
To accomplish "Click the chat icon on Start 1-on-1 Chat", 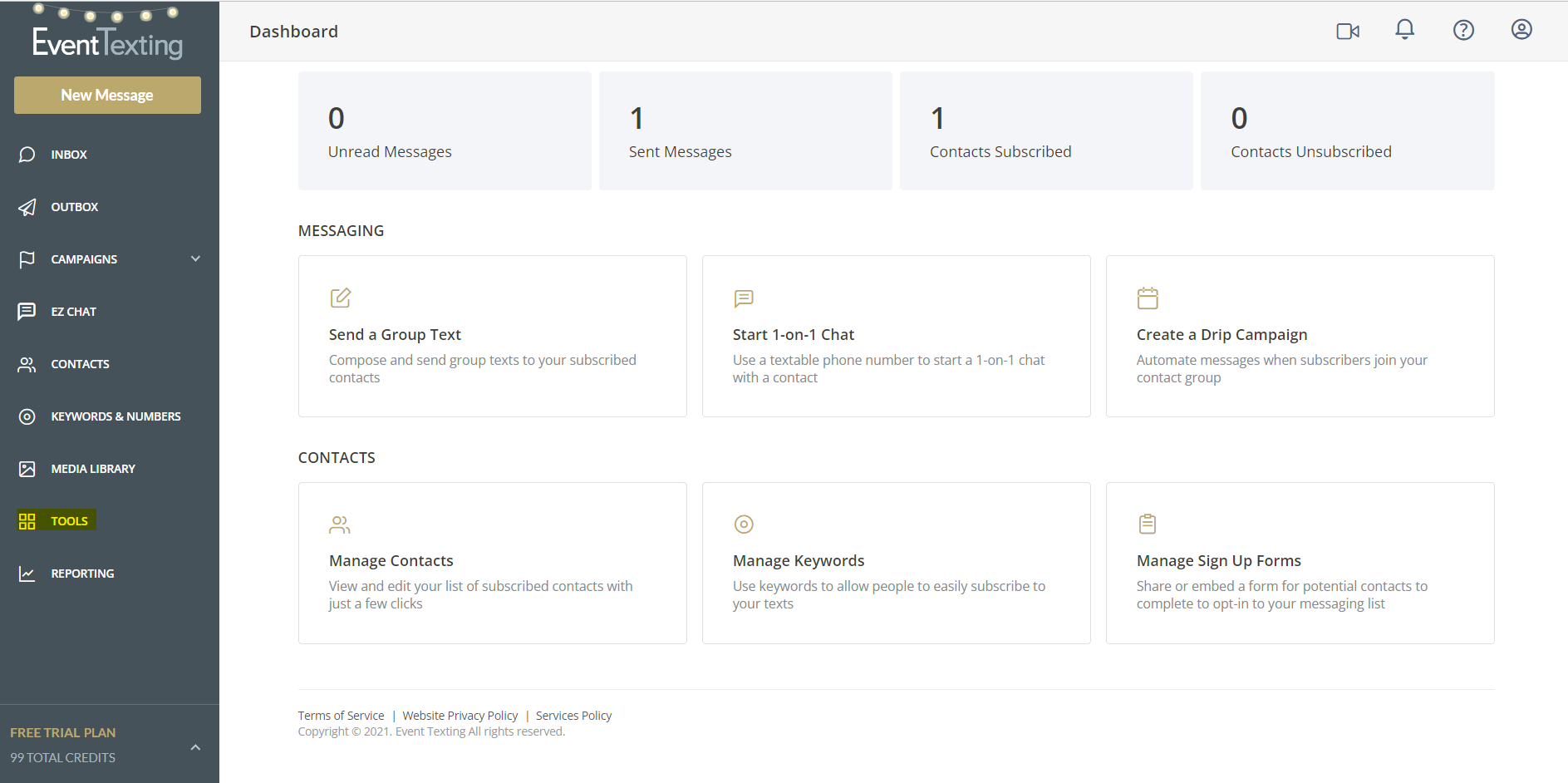I will coord(744,298).
